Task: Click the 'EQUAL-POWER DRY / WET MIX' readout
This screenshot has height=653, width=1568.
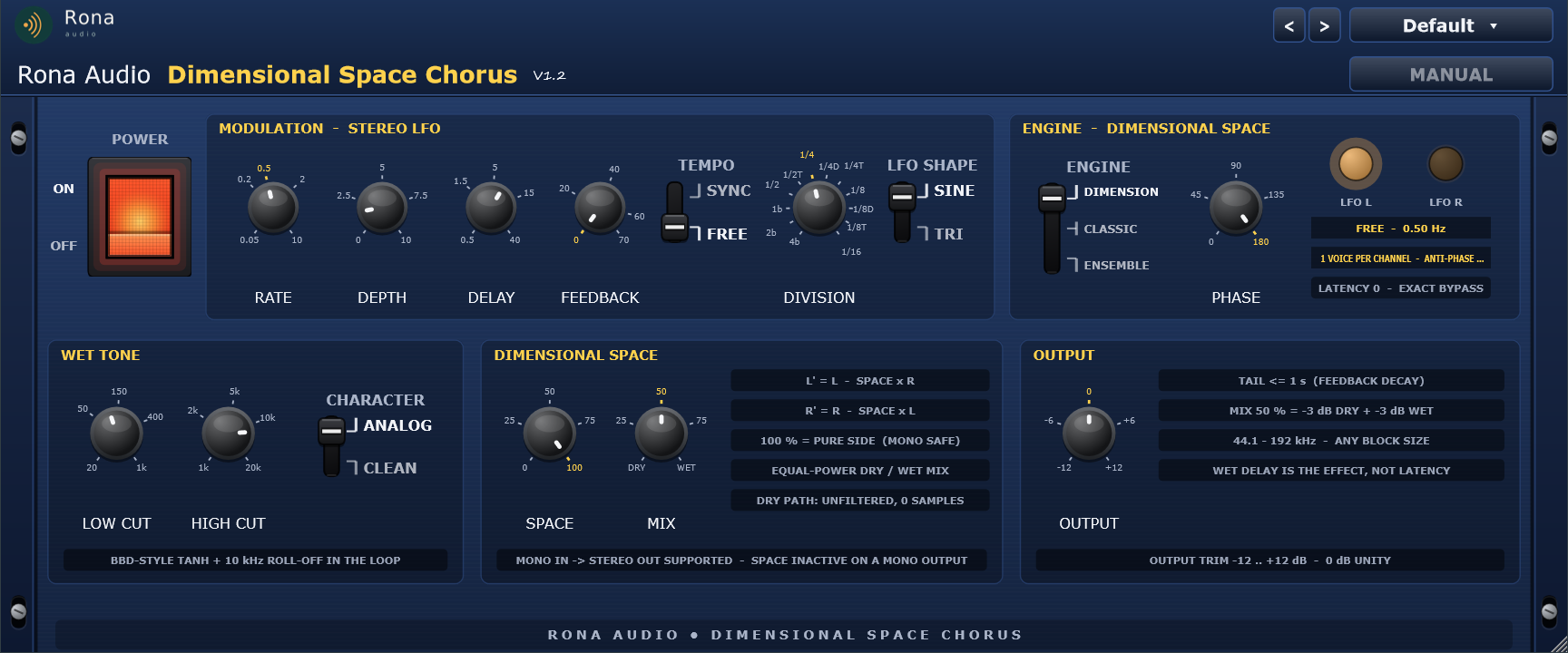Action: click(860, 471)
